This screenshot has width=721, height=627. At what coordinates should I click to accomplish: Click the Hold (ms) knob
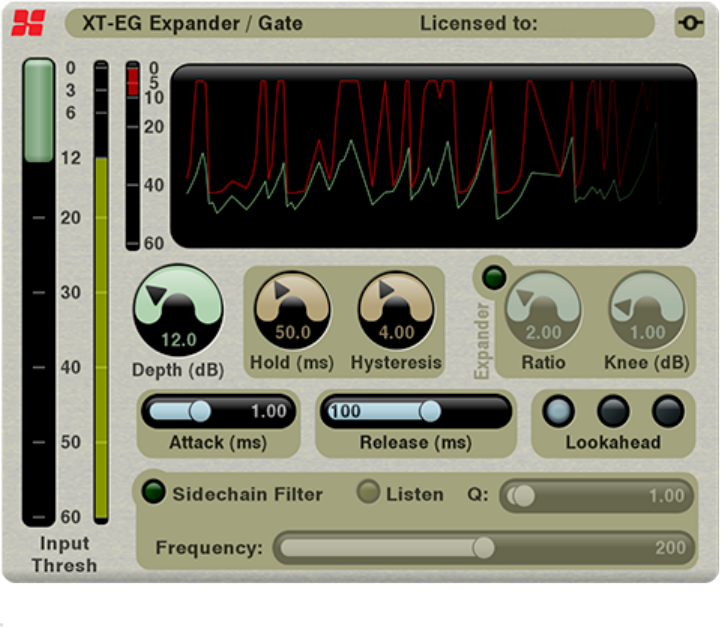pyautogui.click(x=292, y=310)
